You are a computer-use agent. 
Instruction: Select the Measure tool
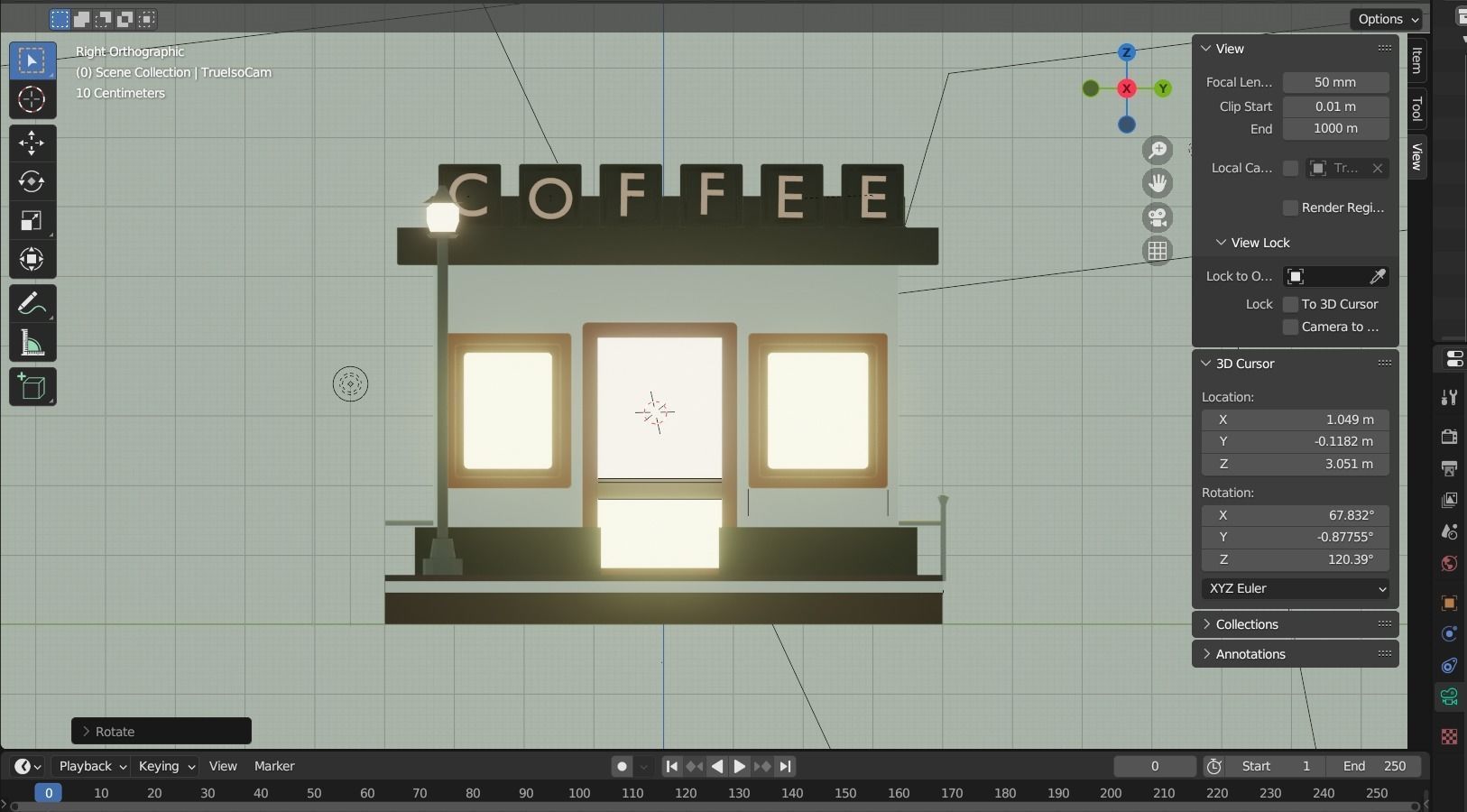click(32, 343)
